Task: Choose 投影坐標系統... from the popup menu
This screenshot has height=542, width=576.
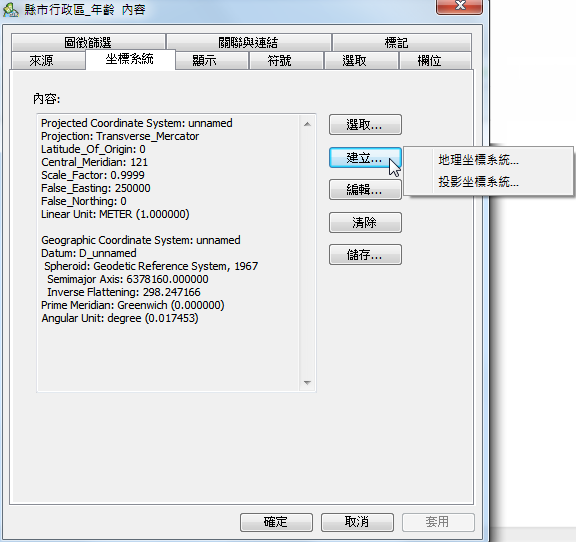Action: (x=478, y=182)
